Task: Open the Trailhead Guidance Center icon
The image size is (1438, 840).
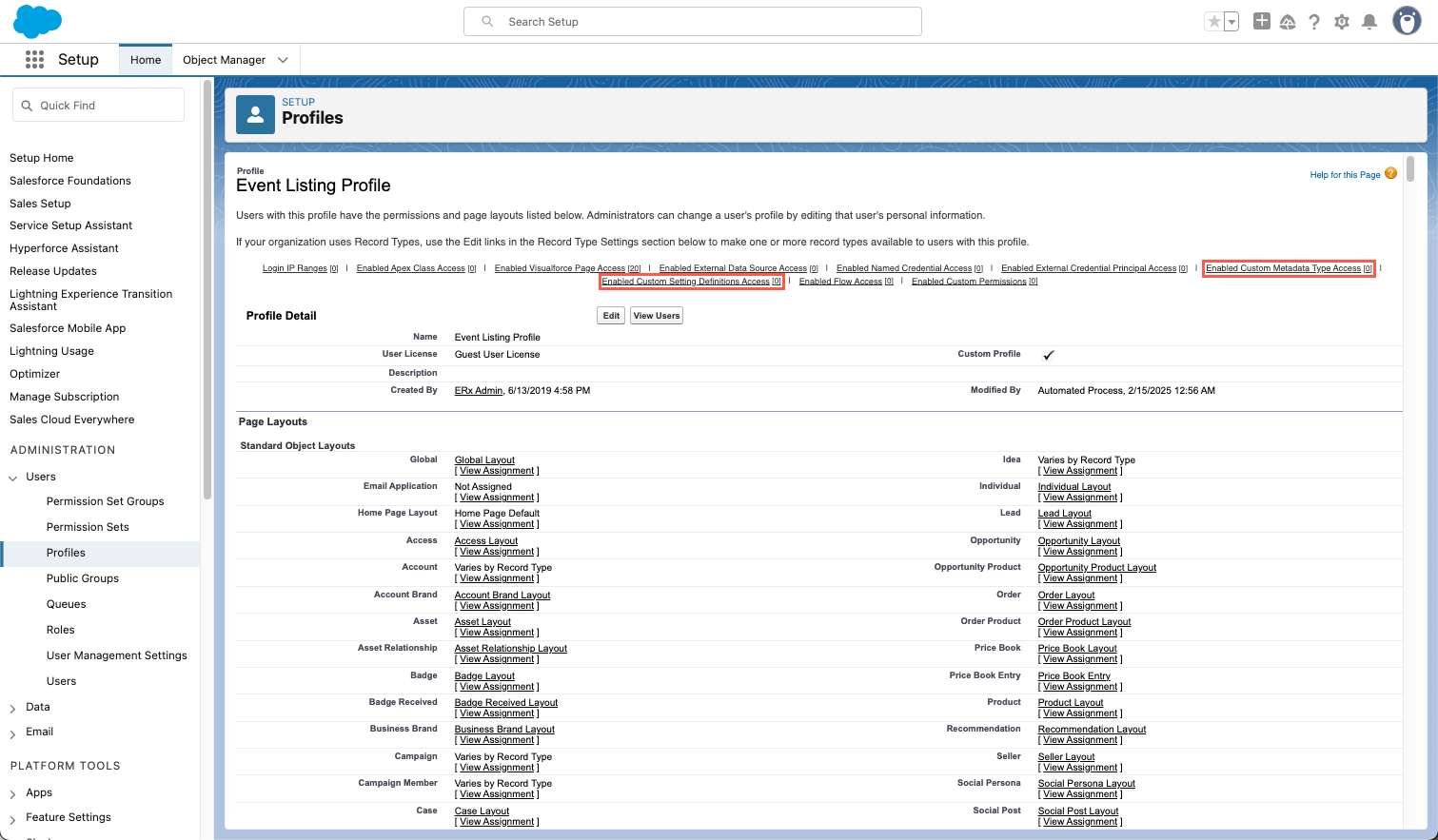Action: [x=1288, y=22]
